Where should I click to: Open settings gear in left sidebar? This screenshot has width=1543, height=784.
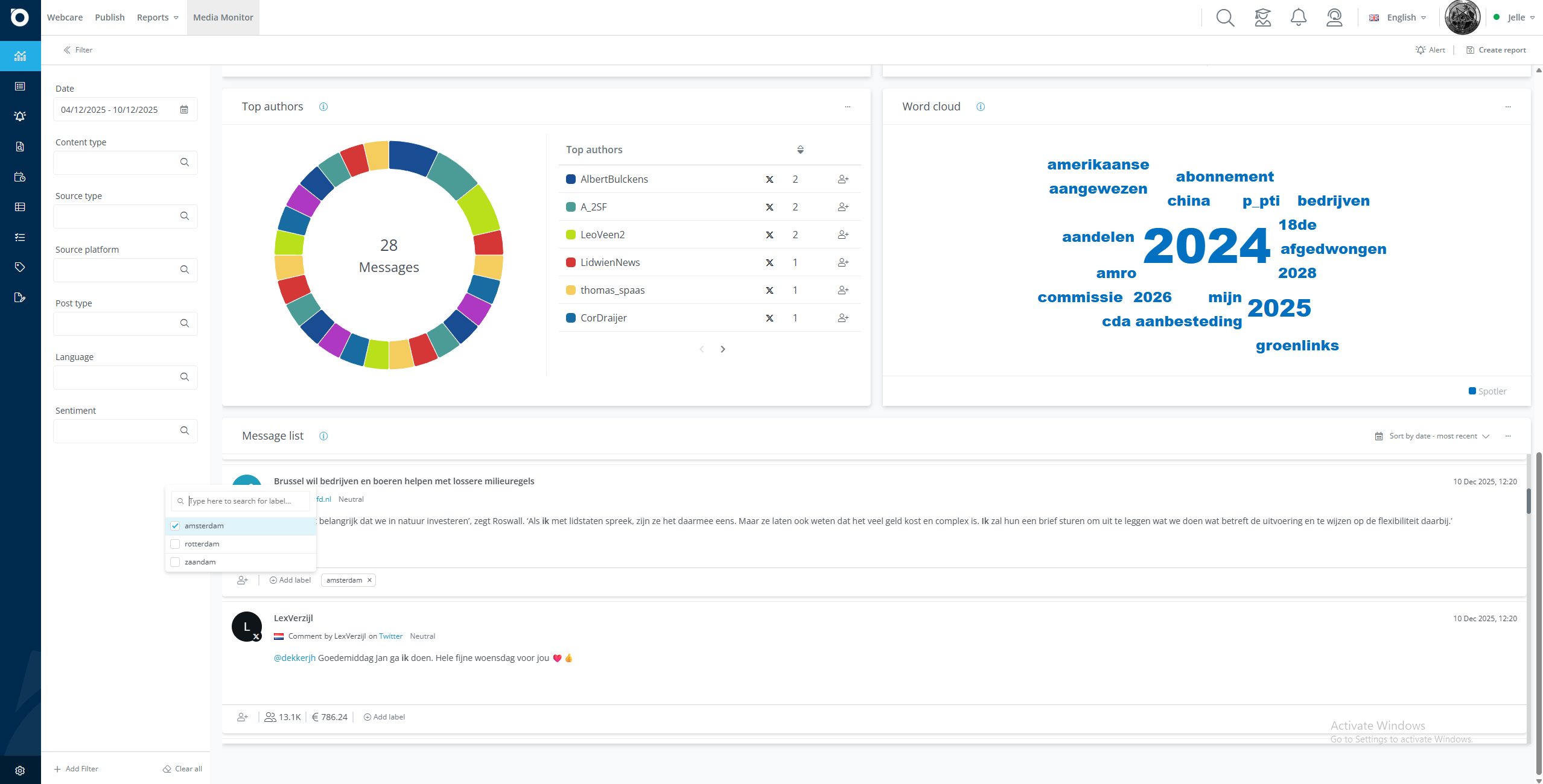pyautogui.click(x=20, y=771)
